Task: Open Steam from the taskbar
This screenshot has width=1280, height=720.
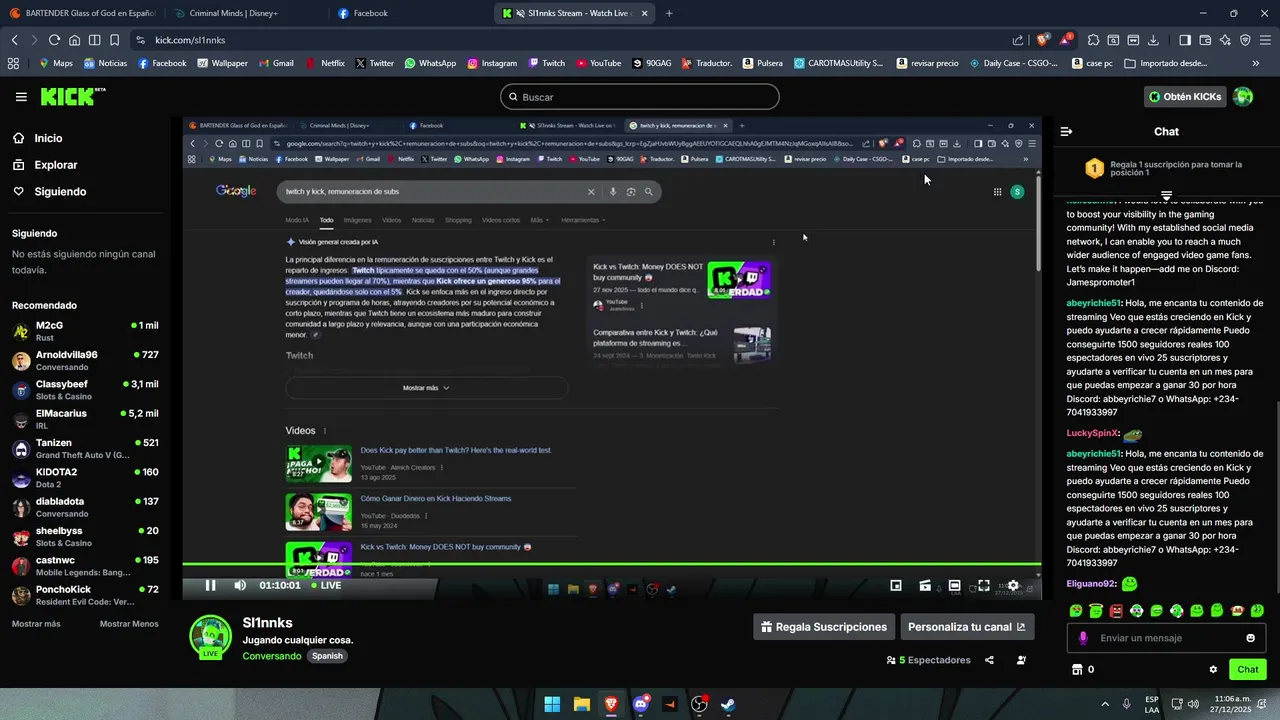Action: point(729,704)
